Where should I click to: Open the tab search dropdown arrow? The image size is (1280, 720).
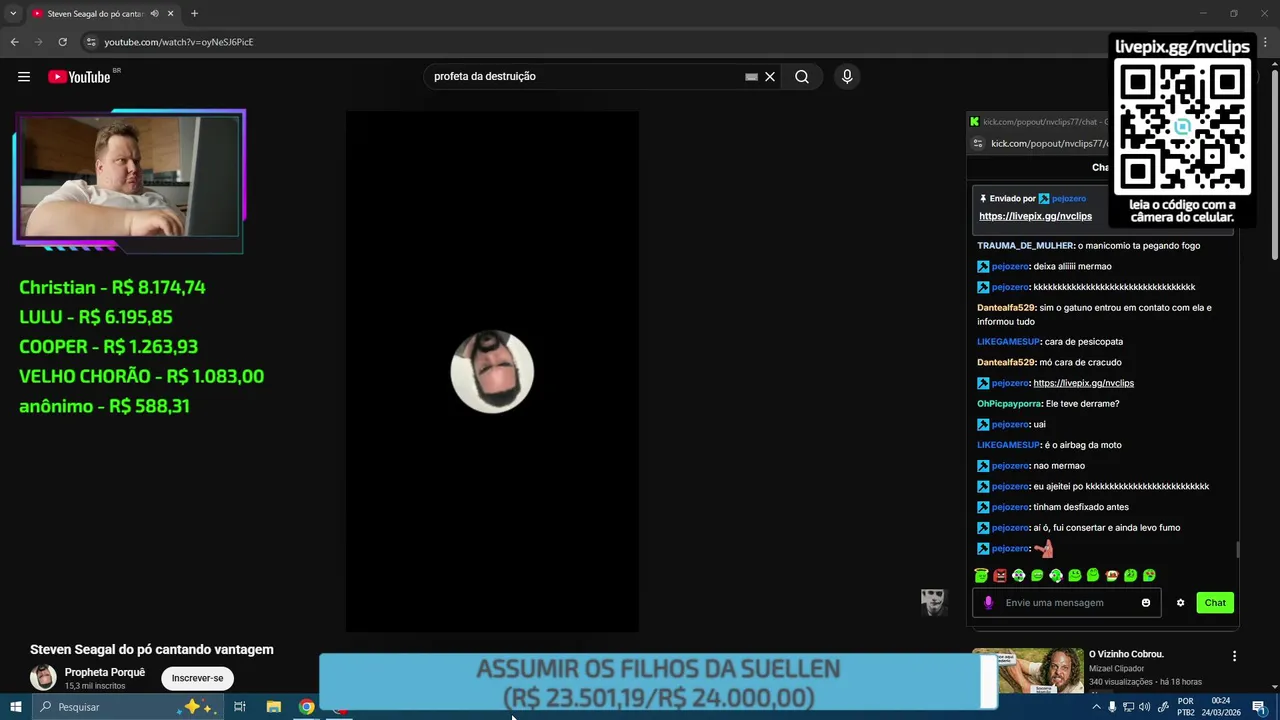(x=13, y=14)
